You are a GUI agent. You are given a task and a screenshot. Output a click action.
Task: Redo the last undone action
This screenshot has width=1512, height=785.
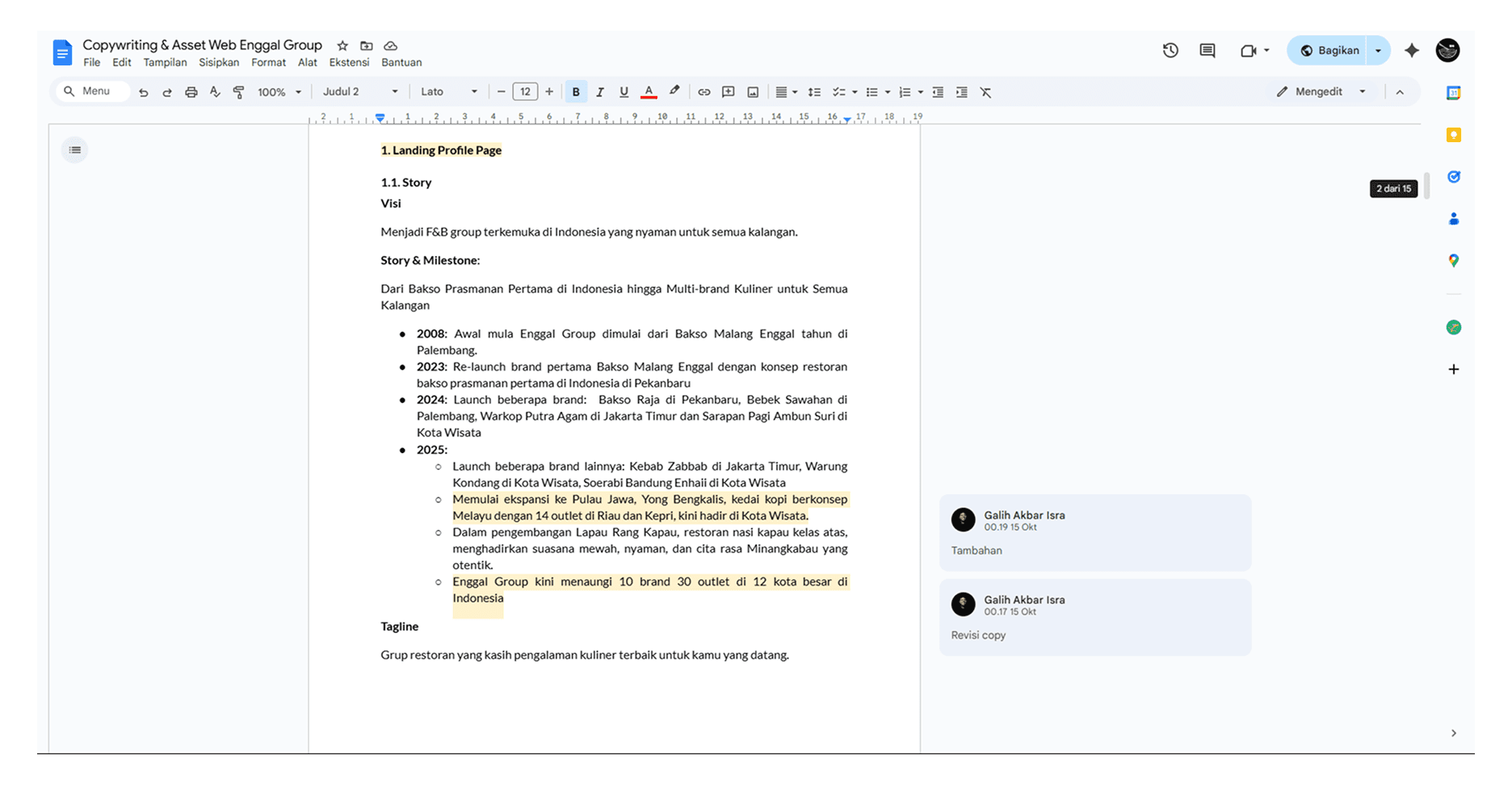167,92
